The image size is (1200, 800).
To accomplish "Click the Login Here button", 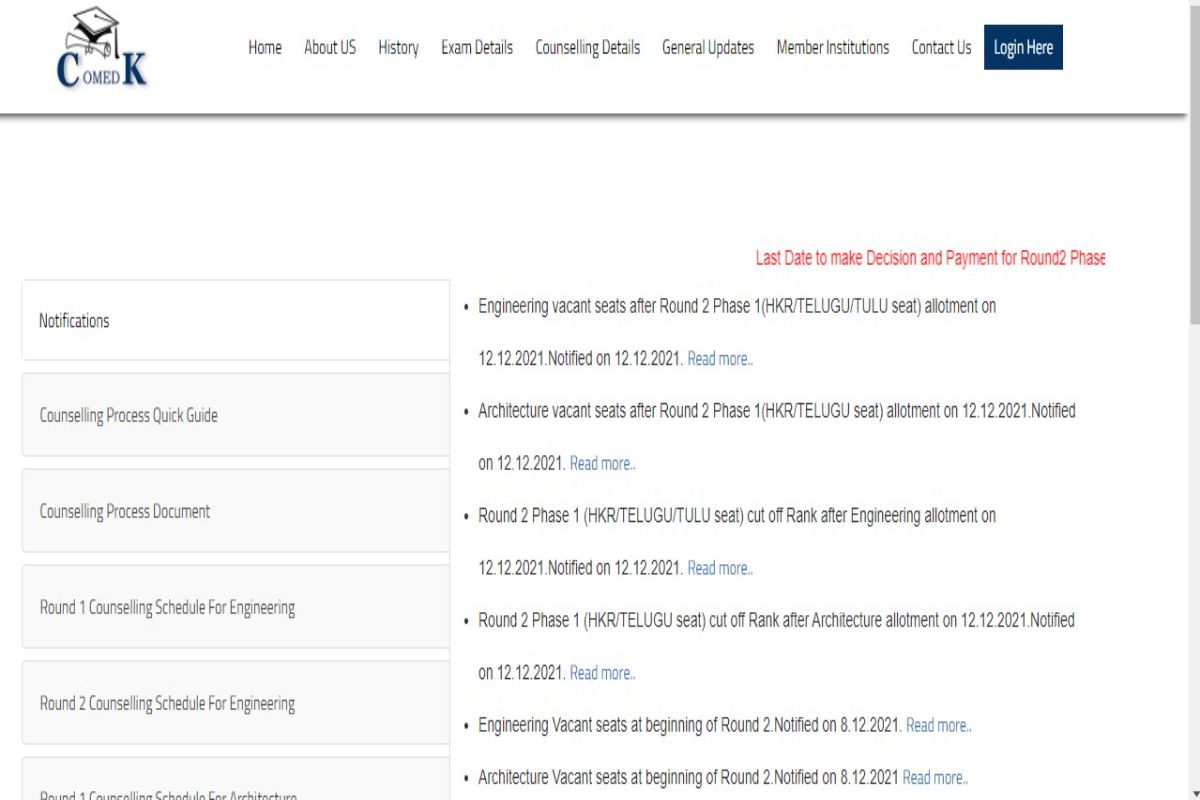I will [1023, 47].
